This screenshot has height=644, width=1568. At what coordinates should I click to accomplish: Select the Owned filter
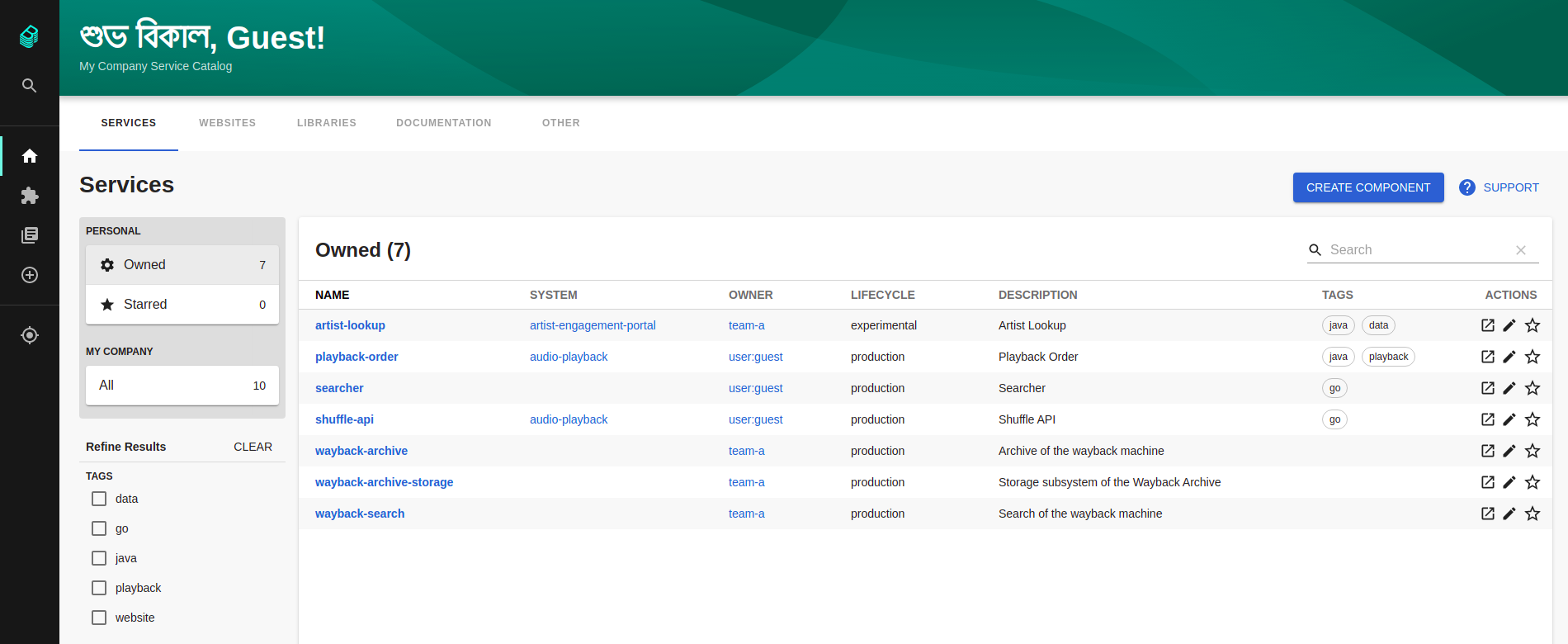(182, 265)
